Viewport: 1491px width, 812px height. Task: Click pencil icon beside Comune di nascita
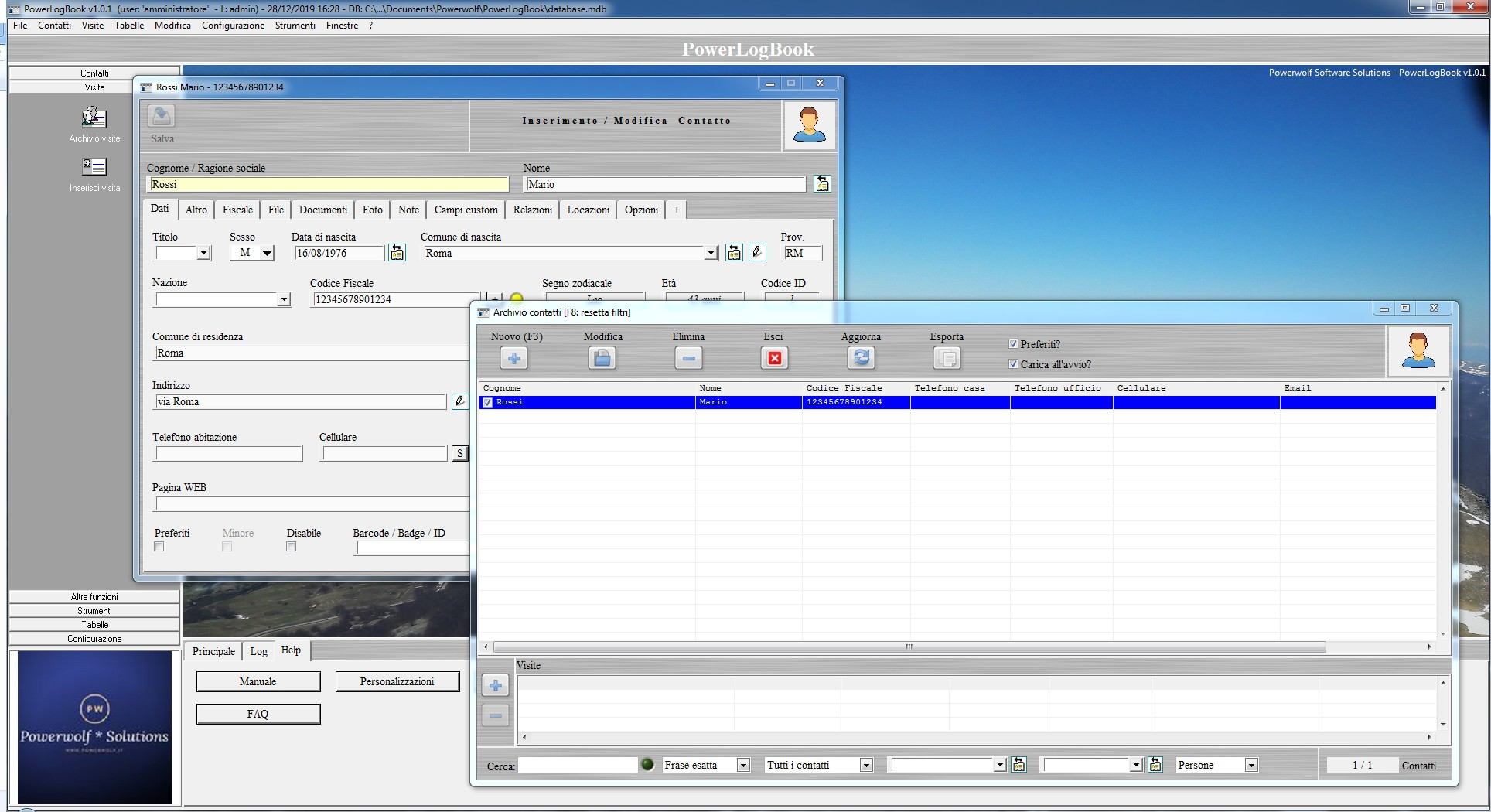click(x=757, y=252)
